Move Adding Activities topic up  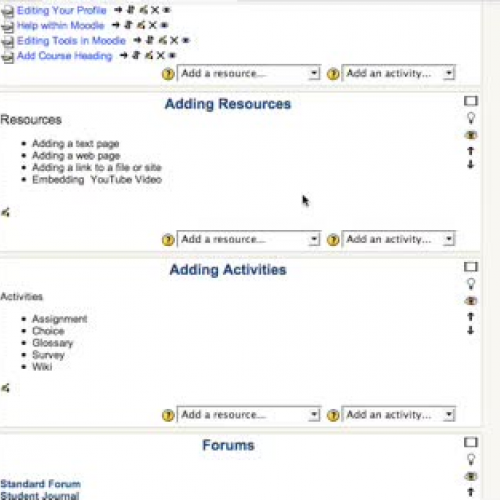[471, 317]
